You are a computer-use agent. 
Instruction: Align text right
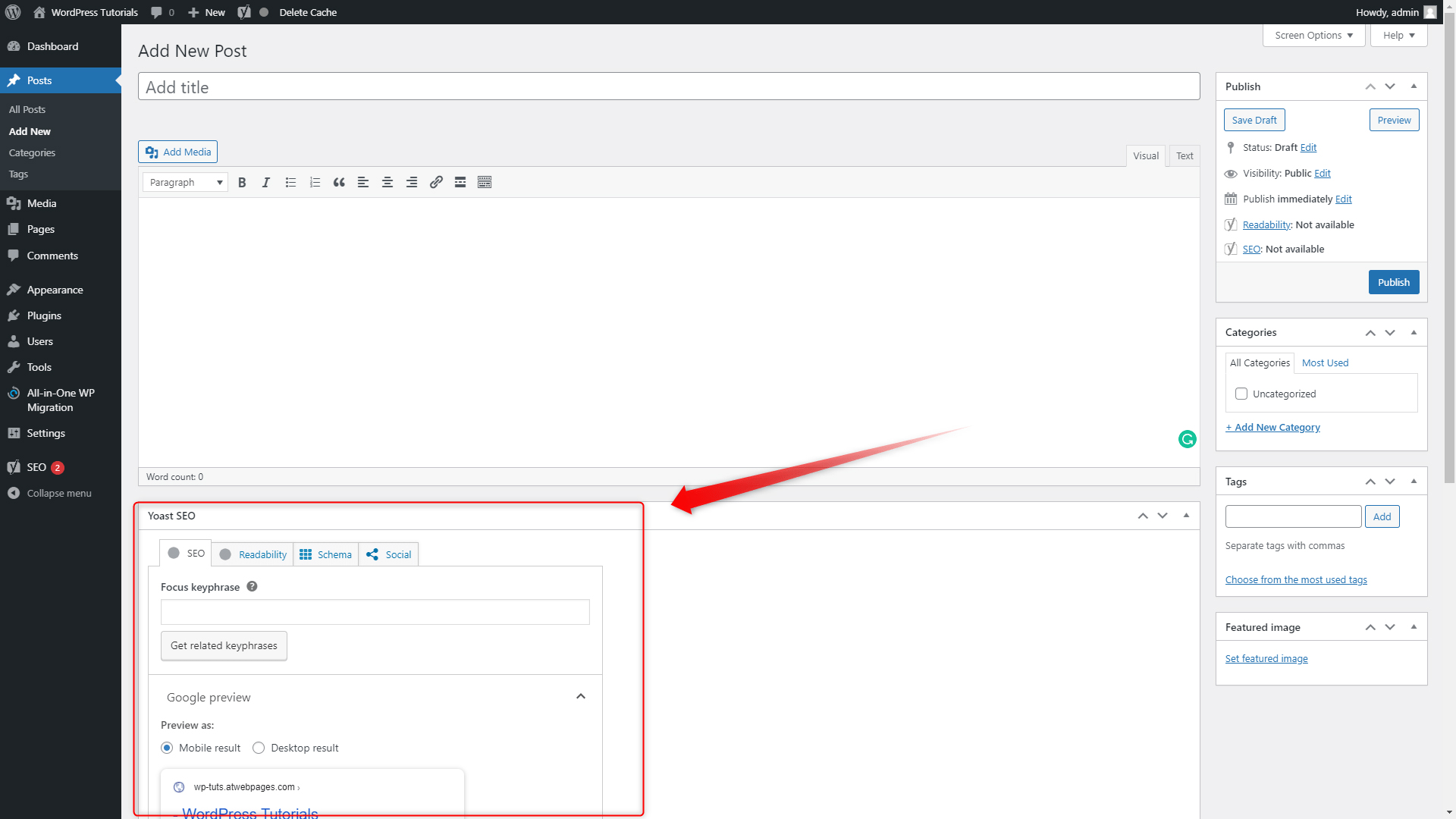(412, 182)
